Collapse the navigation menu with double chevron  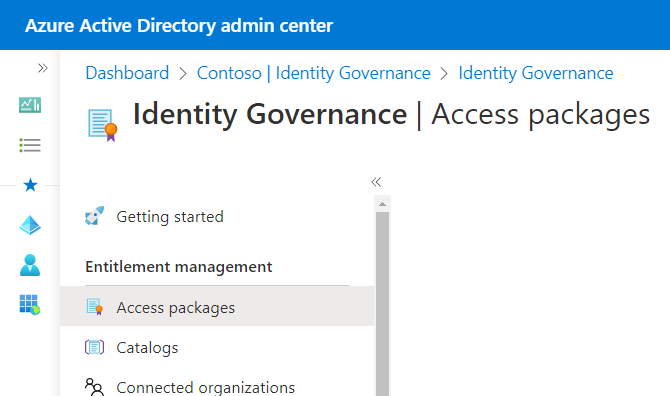click(376, 182)
